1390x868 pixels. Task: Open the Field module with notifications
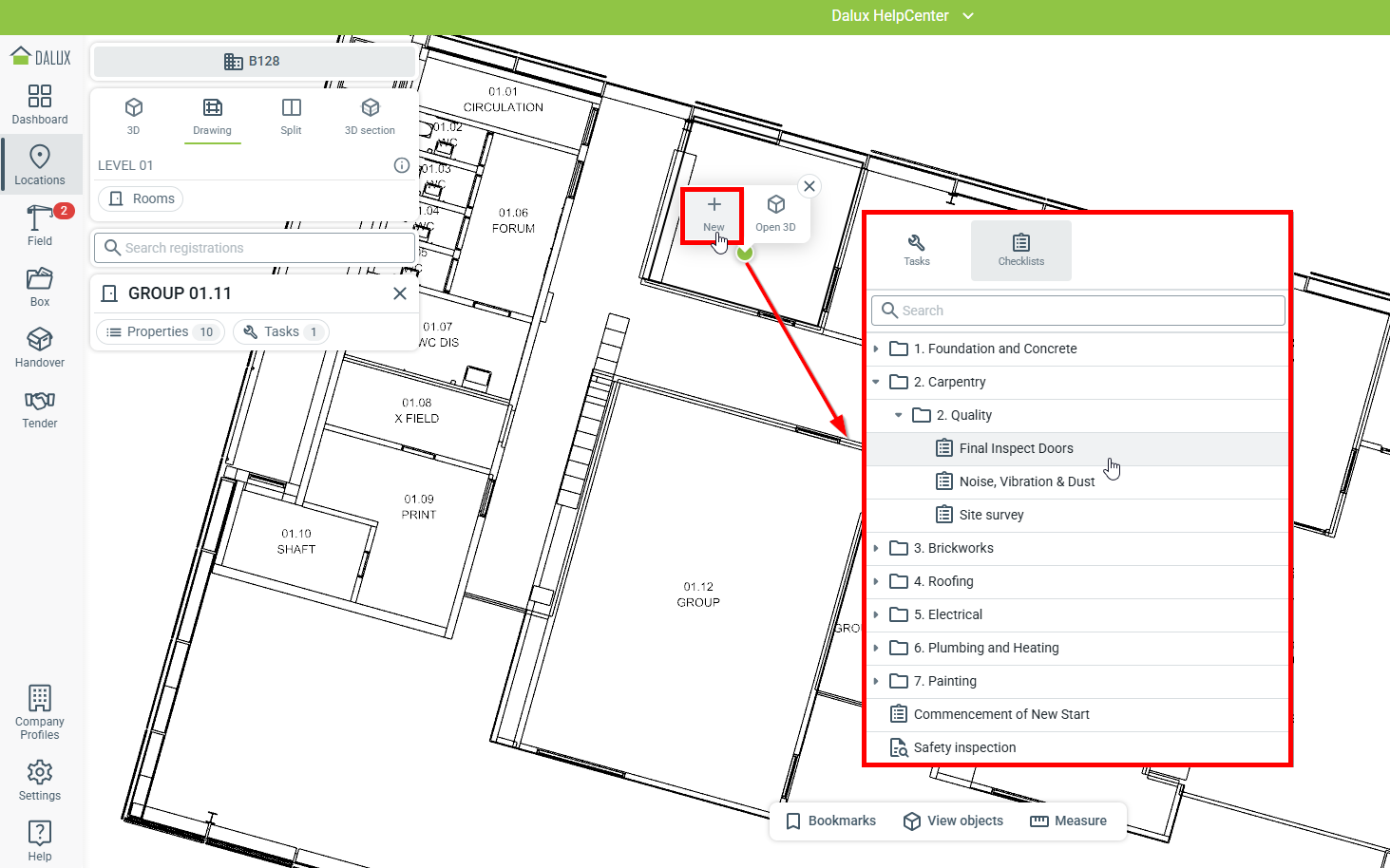coord(40,225)
